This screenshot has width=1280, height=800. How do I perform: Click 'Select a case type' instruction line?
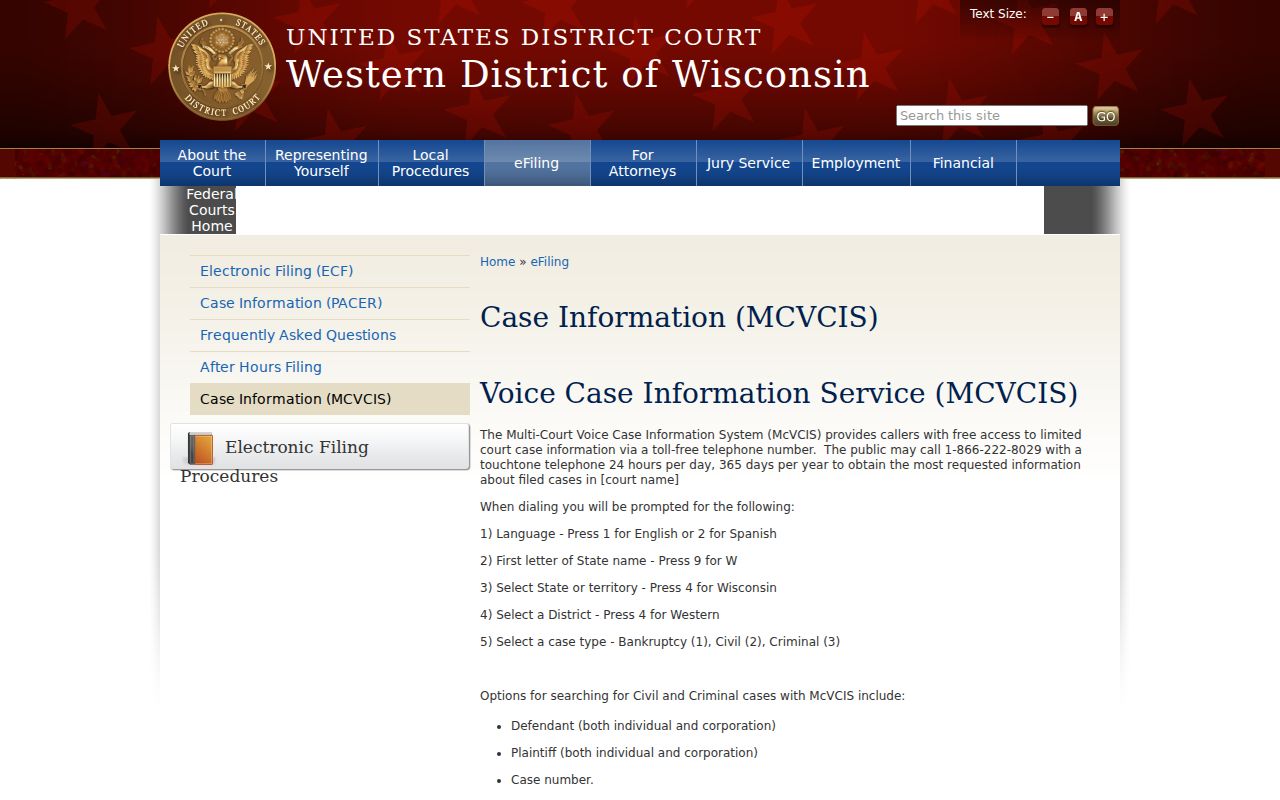[660, 642]
